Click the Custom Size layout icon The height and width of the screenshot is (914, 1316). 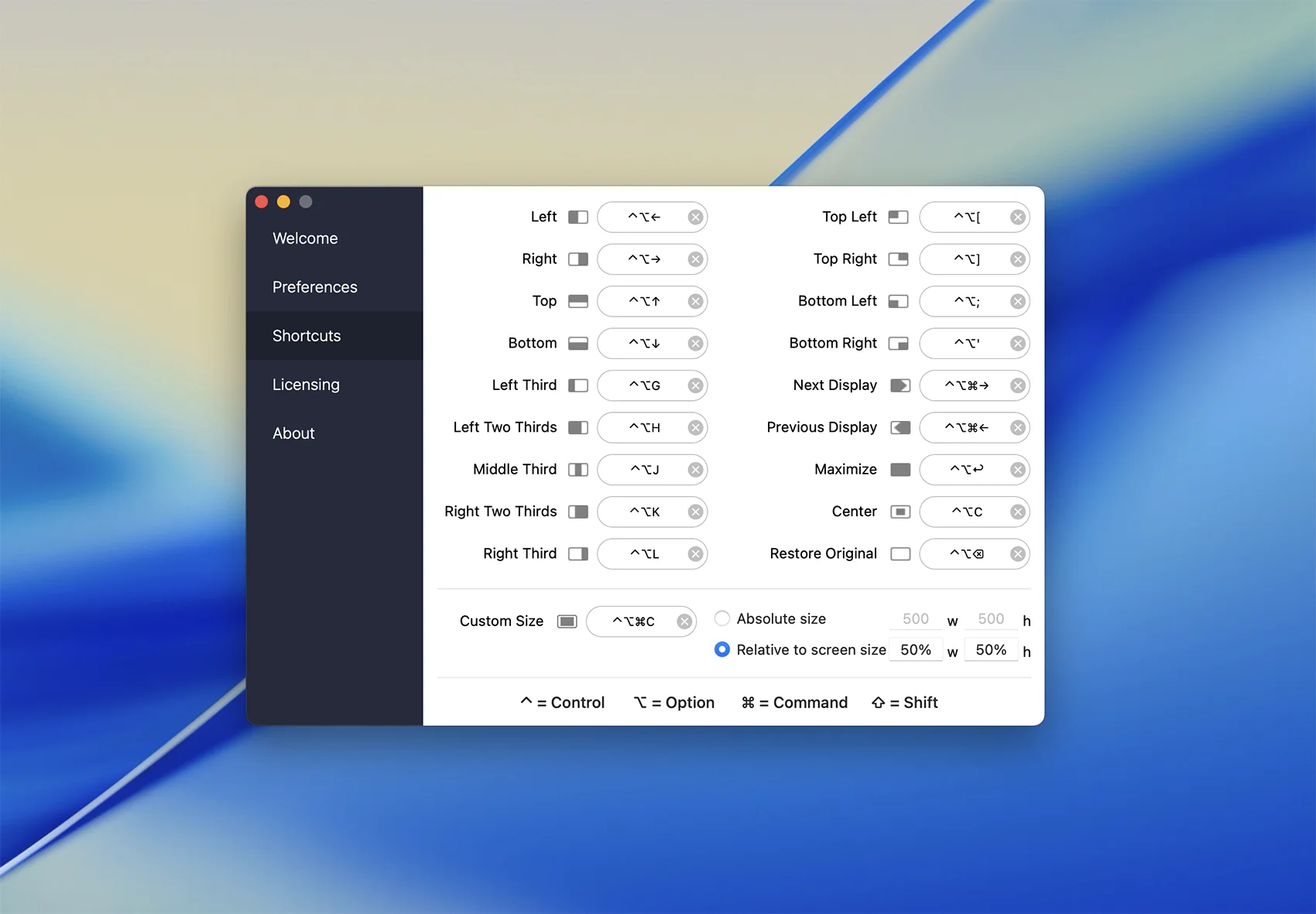pyautogui.click(x=567, y=621)
